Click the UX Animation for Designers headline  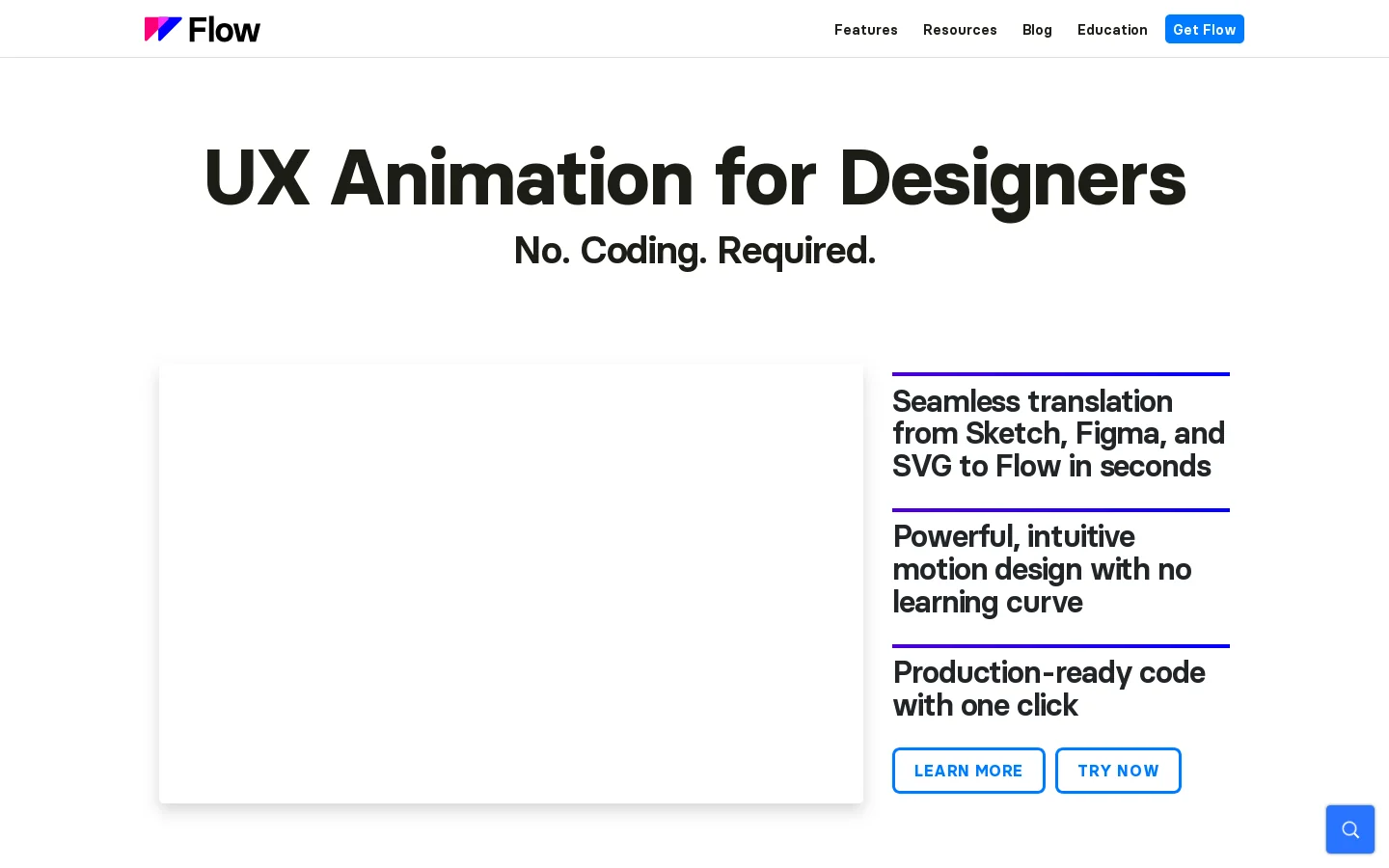click(x=694, y=178)
